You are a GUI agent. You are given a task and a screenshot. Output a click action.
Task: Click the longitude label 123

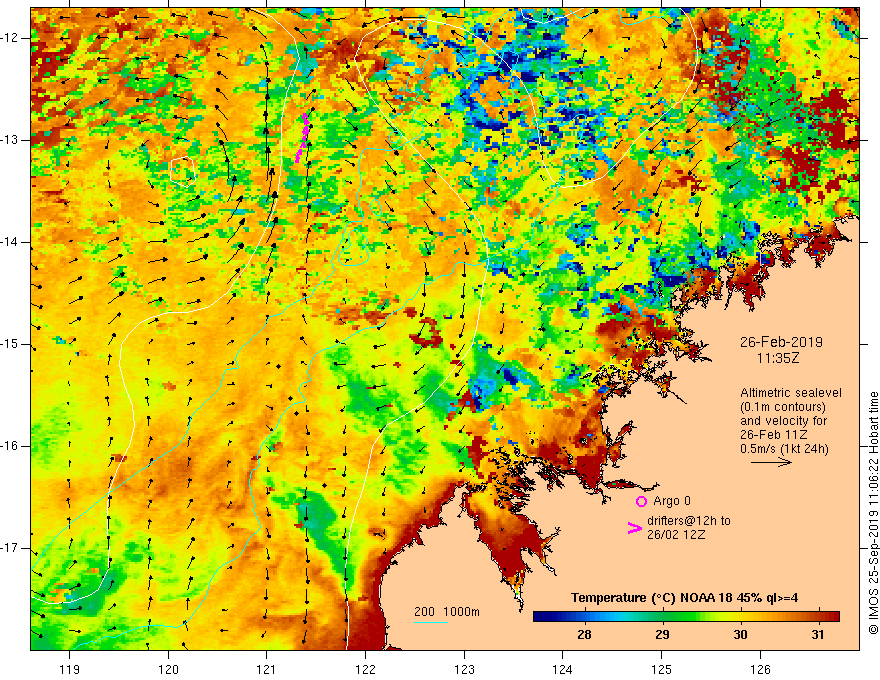(x=464, y=669)
